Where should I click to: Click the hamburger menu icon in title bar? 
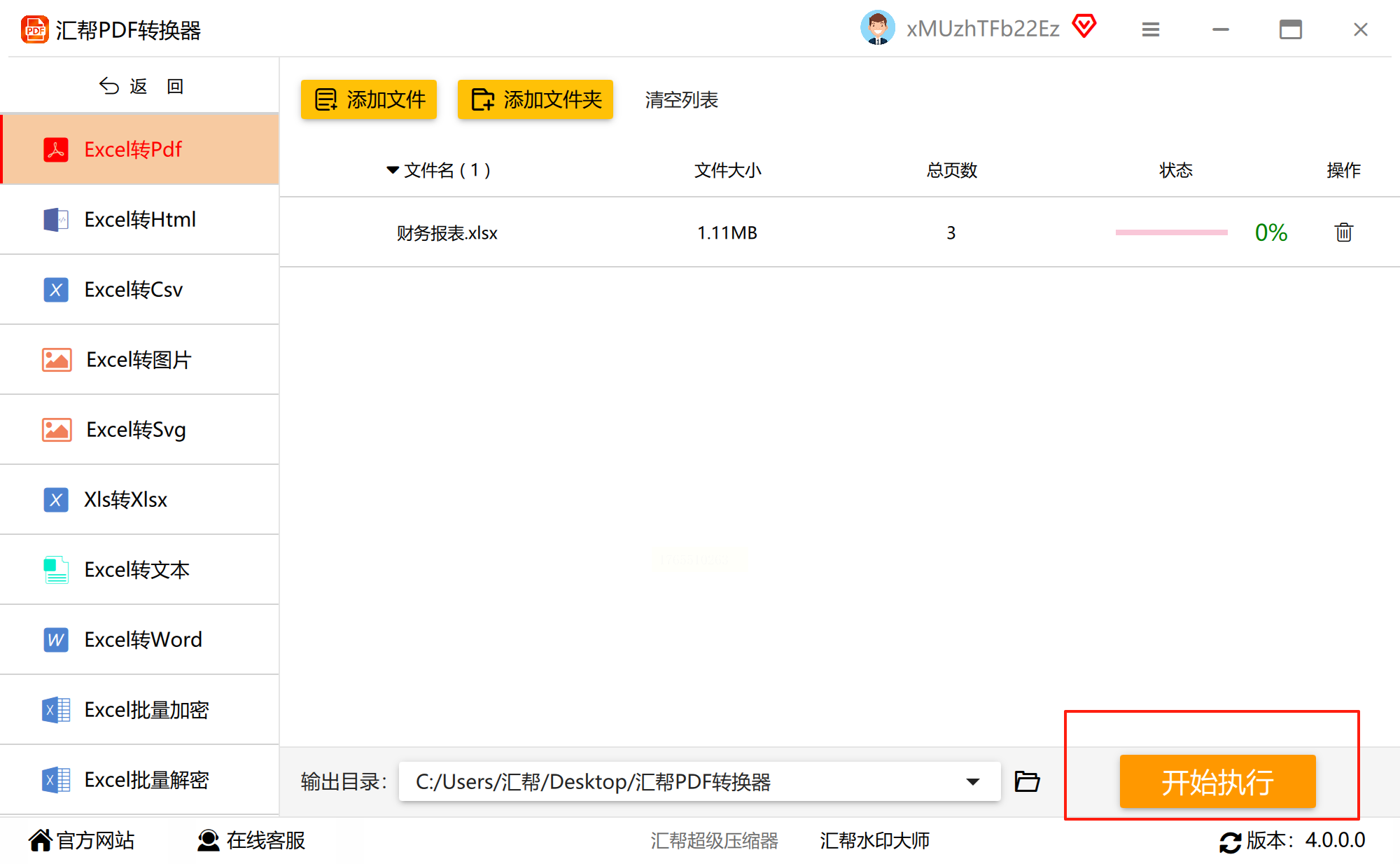pyautogui.click(x=1151, y=29)
